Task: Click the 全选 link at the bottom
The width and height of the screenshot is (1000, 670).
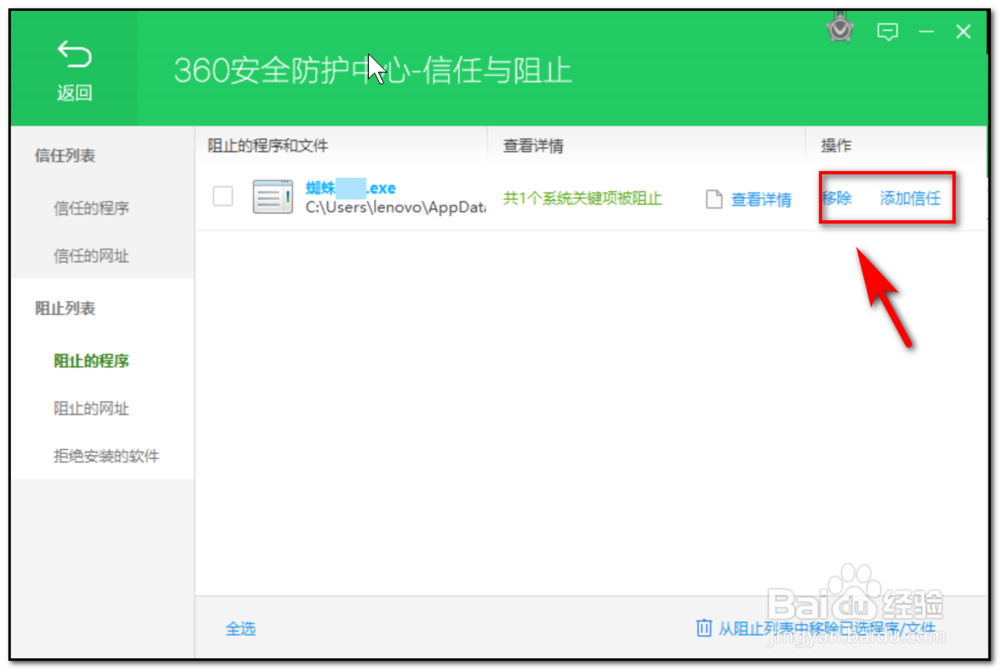Action: tap(240, 629)
